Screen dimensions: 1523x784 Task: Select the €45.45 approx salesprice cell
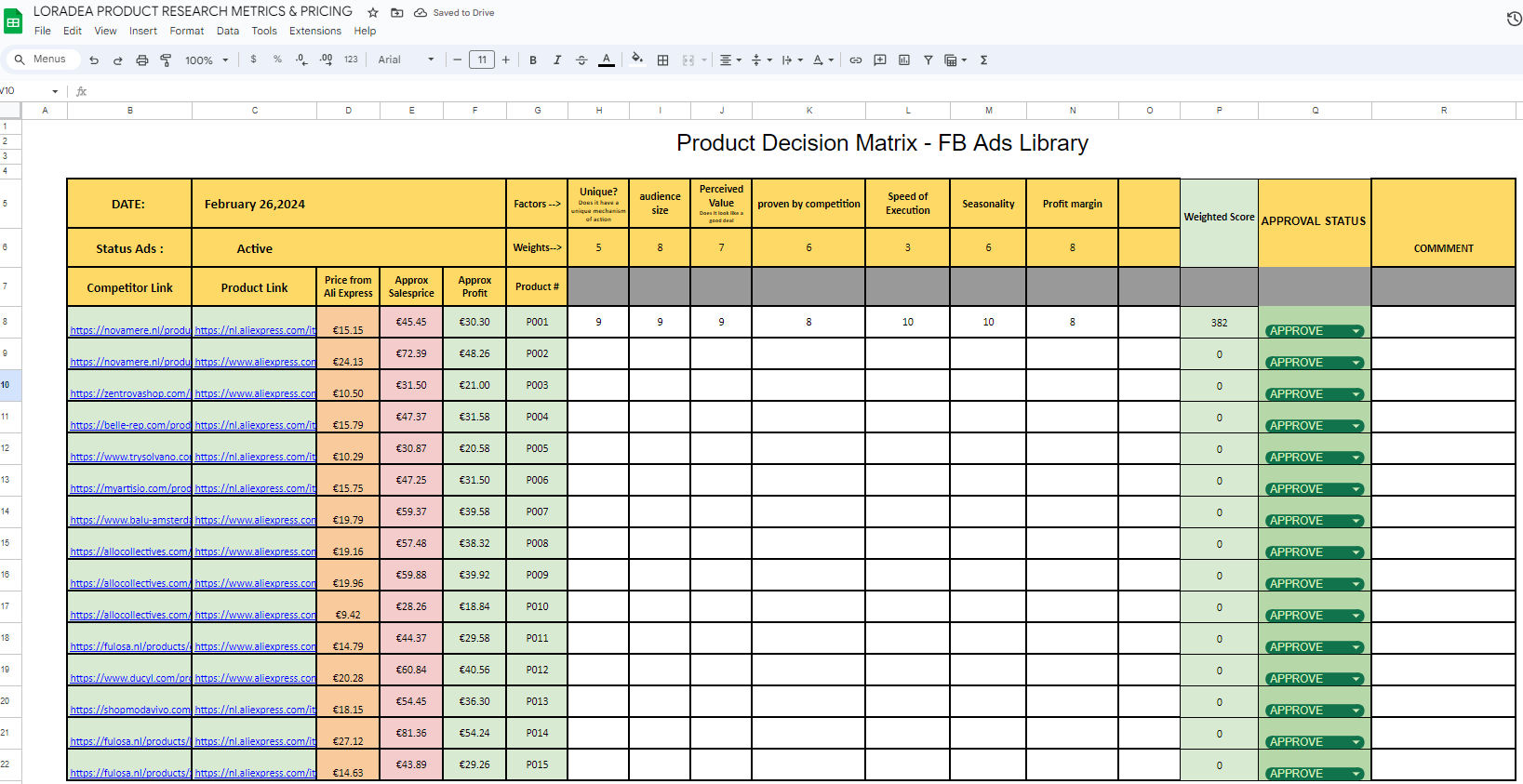click(x=411, y=323)
